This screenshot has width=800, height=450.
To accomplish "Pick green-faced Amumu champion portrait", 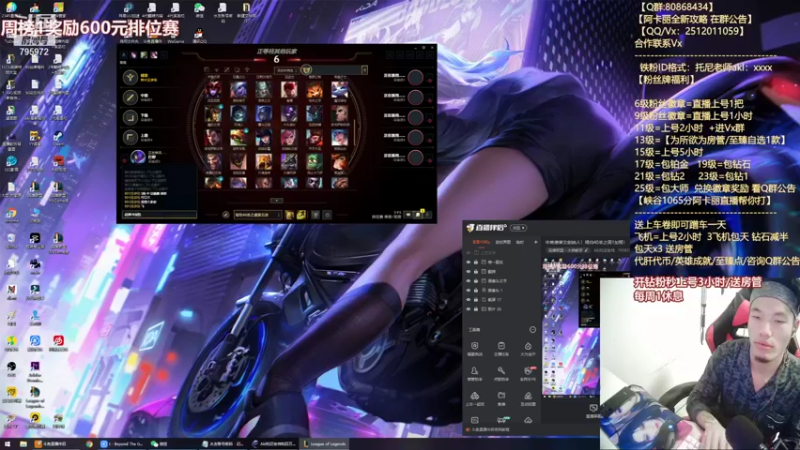I will (x=314, y=162).
